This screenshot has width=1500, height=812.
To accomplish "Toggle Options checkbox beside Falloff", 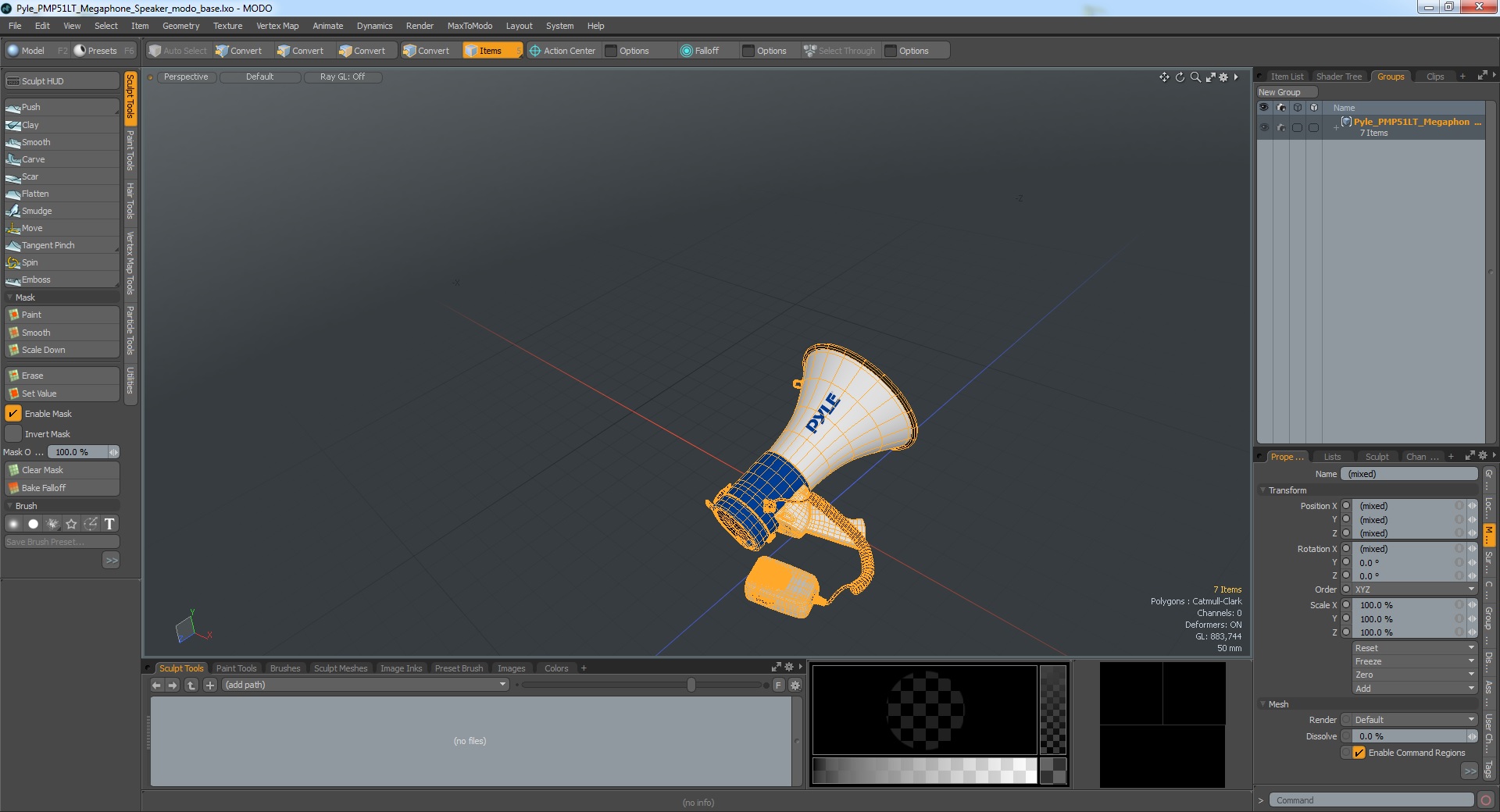I will click(748, 51).
